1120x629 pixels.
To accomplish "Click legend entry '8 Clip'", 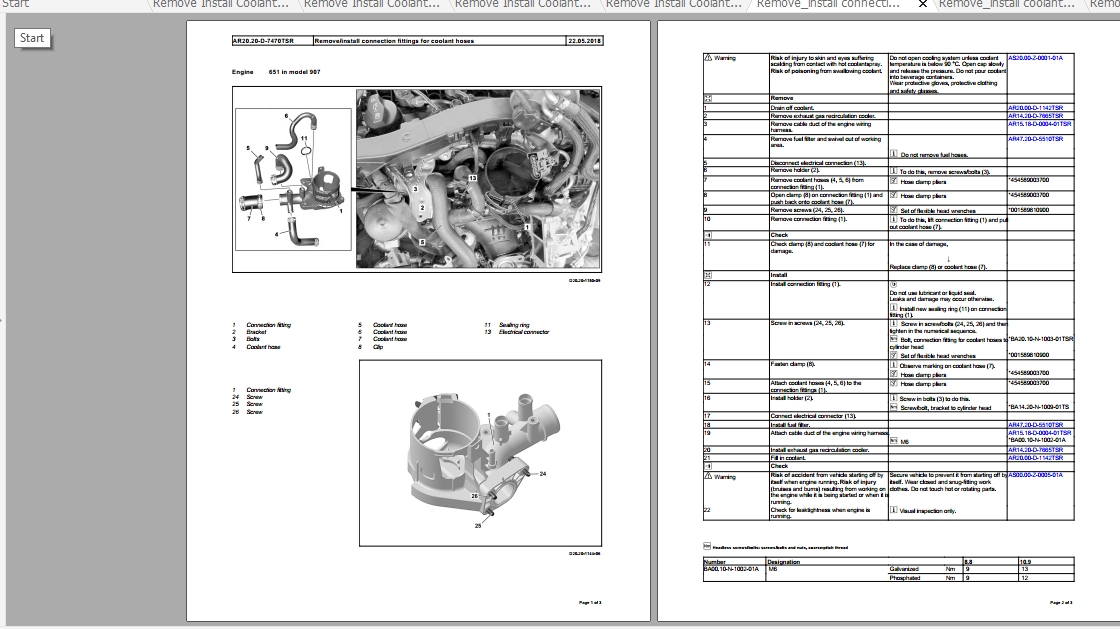I will tap(371, 347).
